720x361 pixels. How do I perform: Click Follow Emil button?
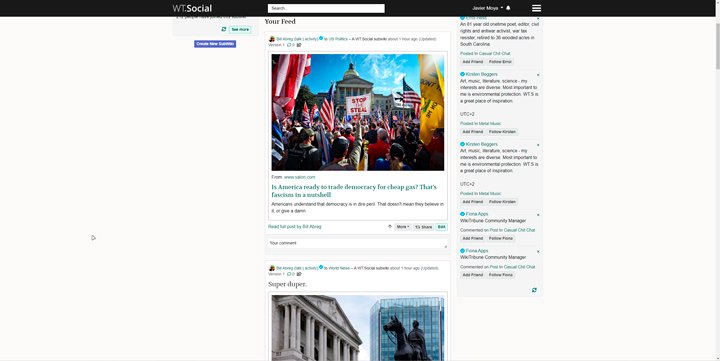tap(500, 62)
